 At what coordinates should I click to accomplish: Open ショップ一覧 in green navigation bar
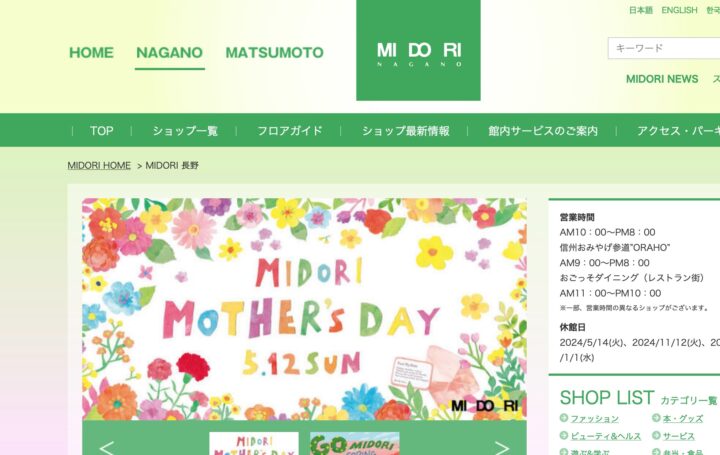[185, 131]
